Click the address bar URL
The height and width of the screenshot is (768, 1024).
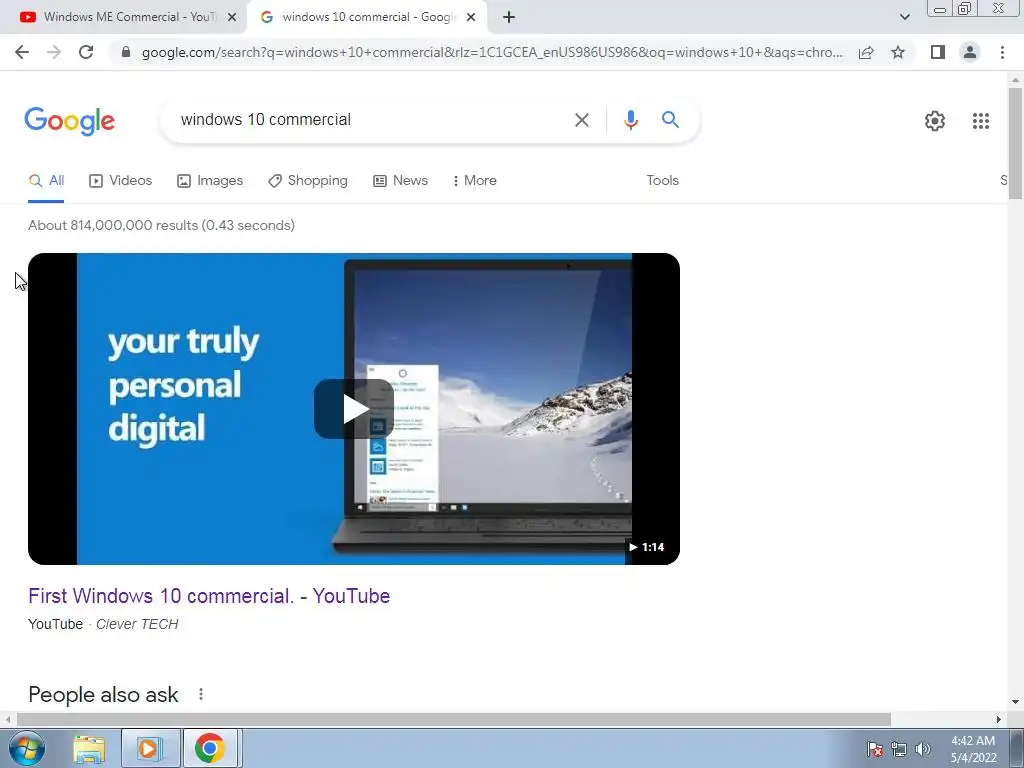click(x=491, y=52)
